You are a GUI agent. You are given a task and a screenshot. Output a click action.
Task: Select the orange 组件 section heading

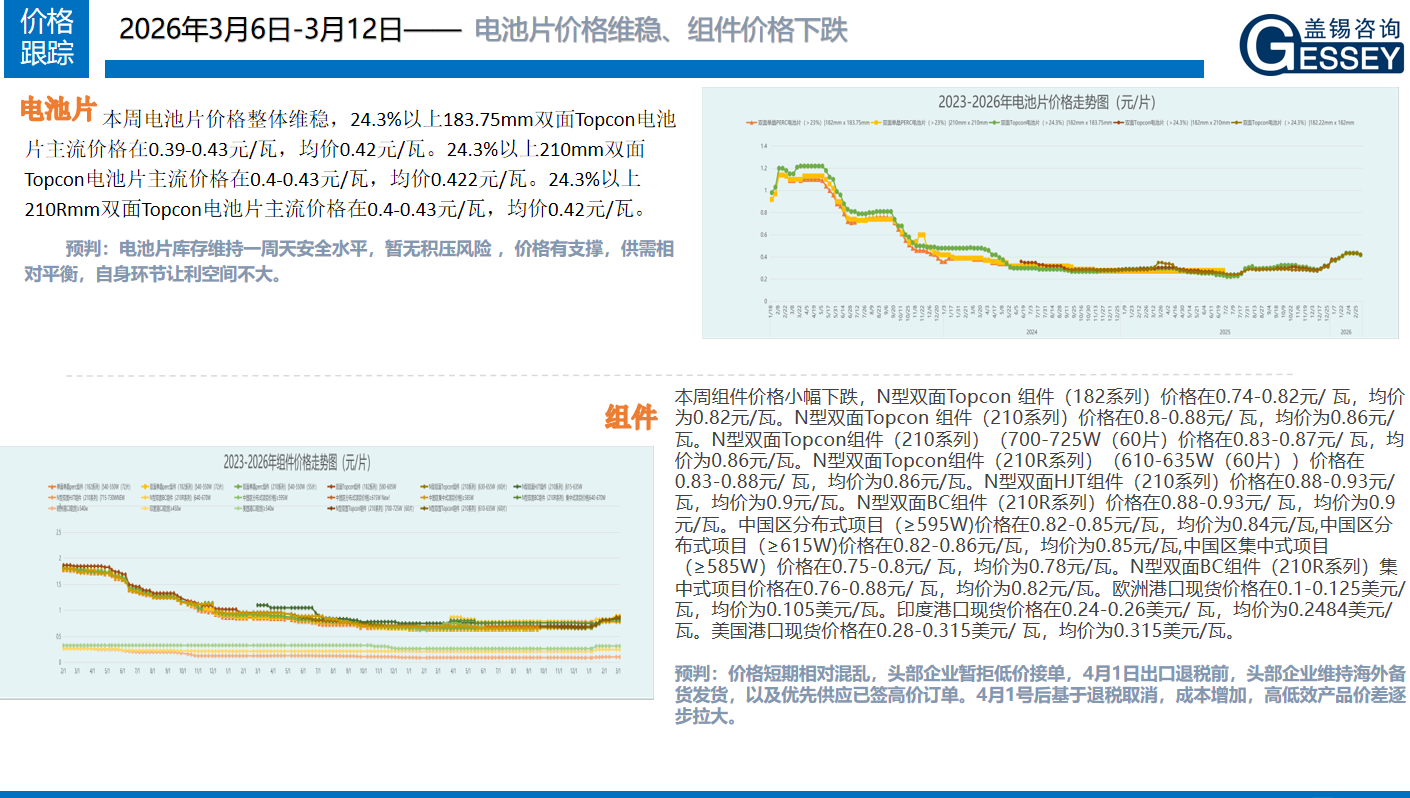click(631, 417)
